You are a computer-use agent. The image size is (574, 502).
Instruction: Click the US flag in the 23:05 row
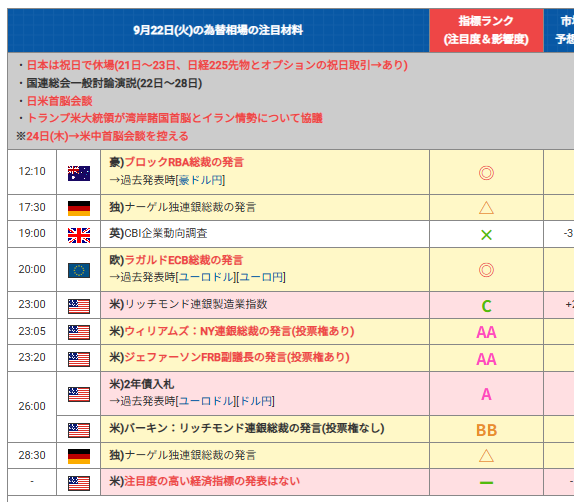79,332
